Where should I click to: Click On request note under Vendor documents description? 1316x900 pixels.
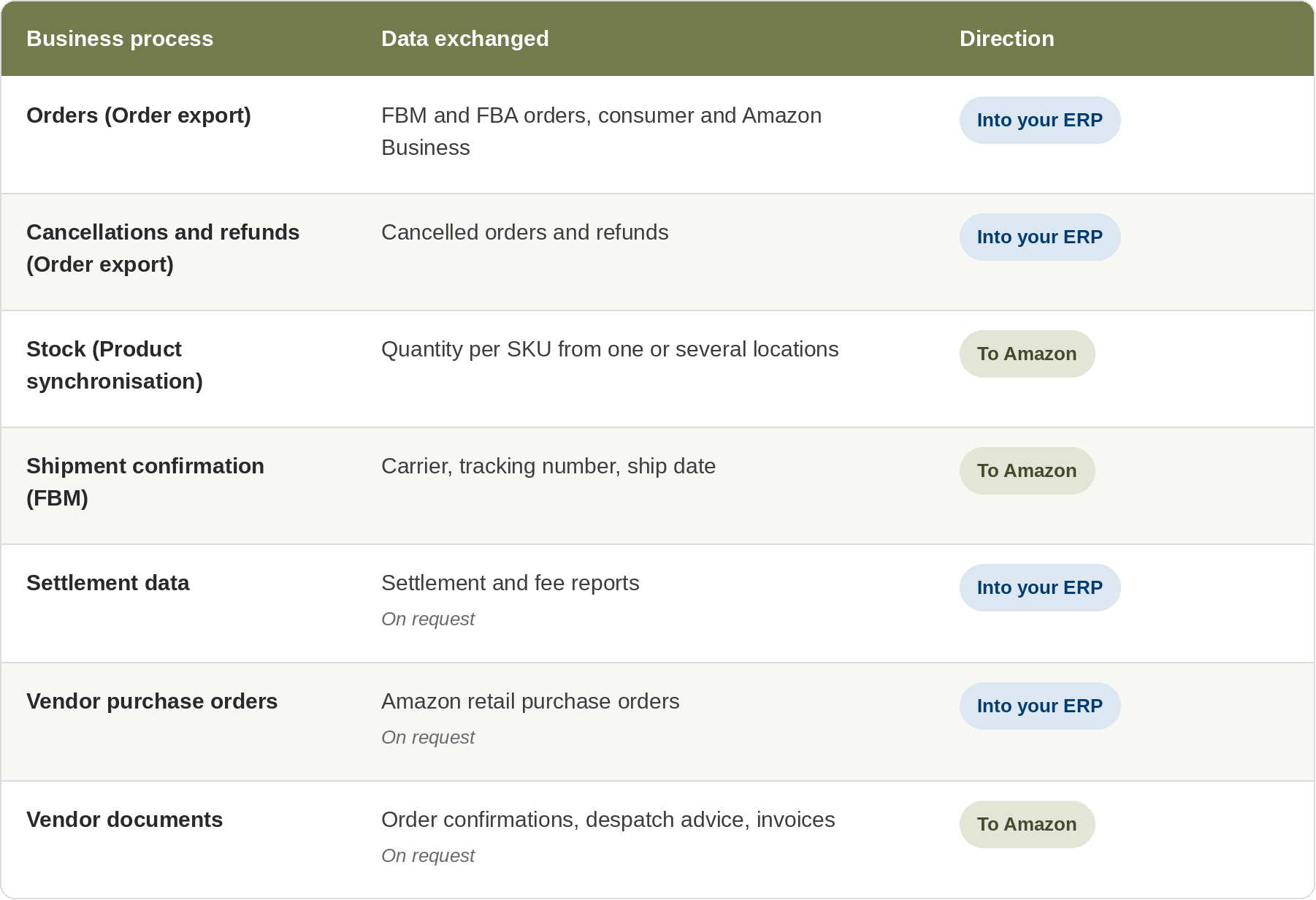click(x=428, y=855)
